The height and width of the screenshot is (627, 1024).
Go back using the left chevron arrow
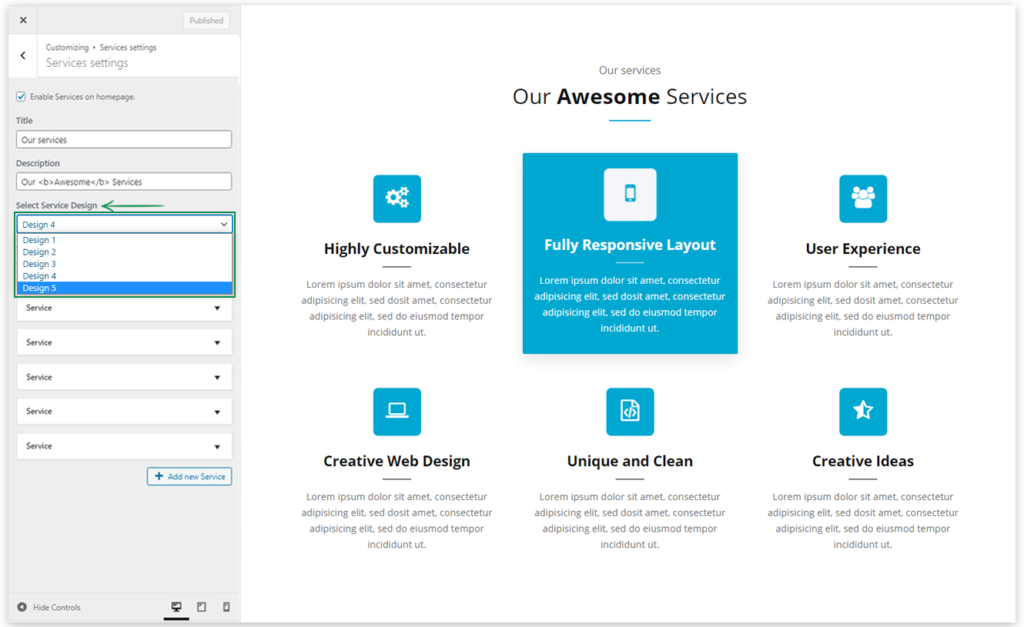(x=23, y=56)
